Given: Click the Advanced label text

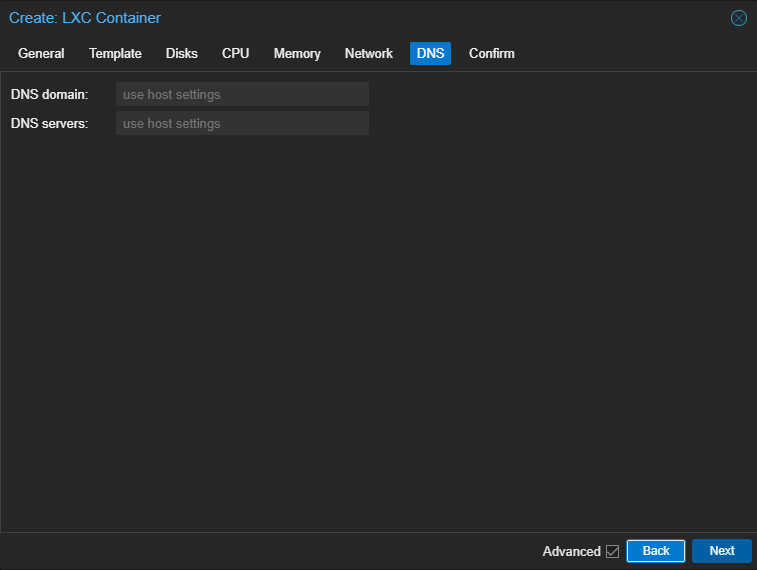Looking at the screenshot, I should (x=572, y=551).
